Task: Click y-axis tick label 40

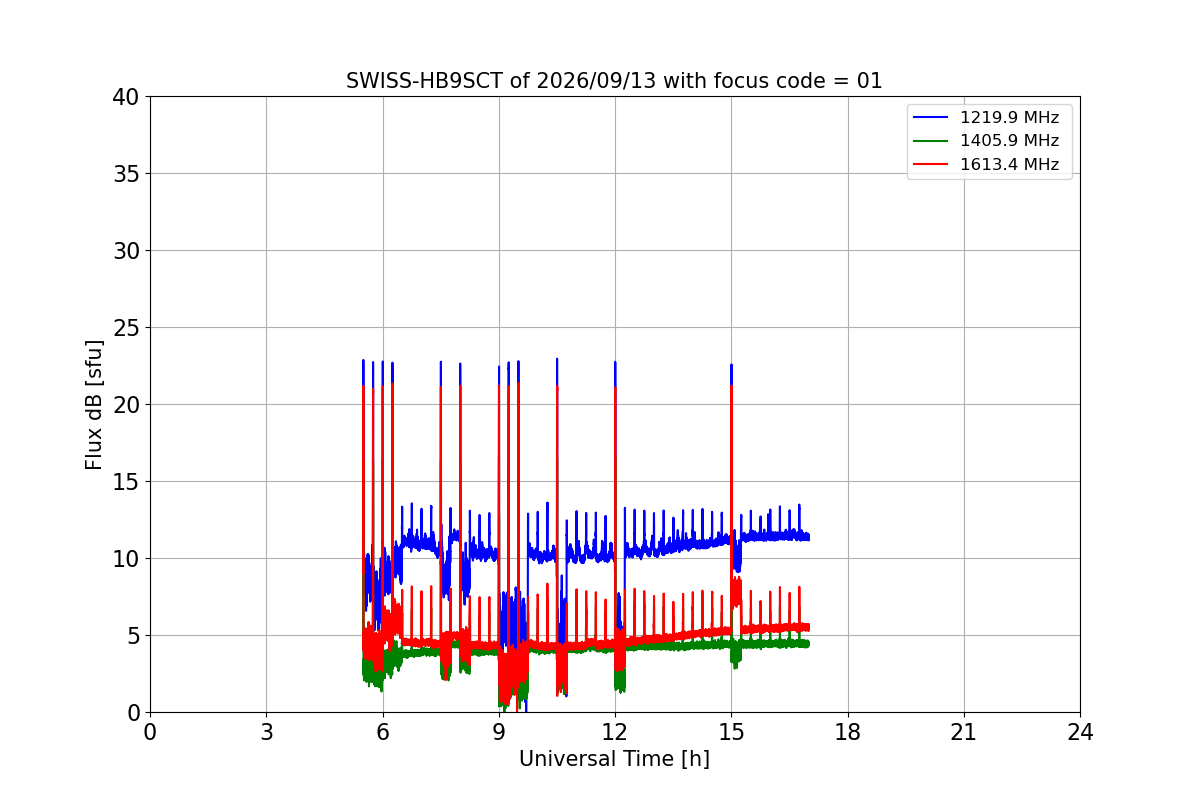Action: pyautogui.click(x=126, y=97)
